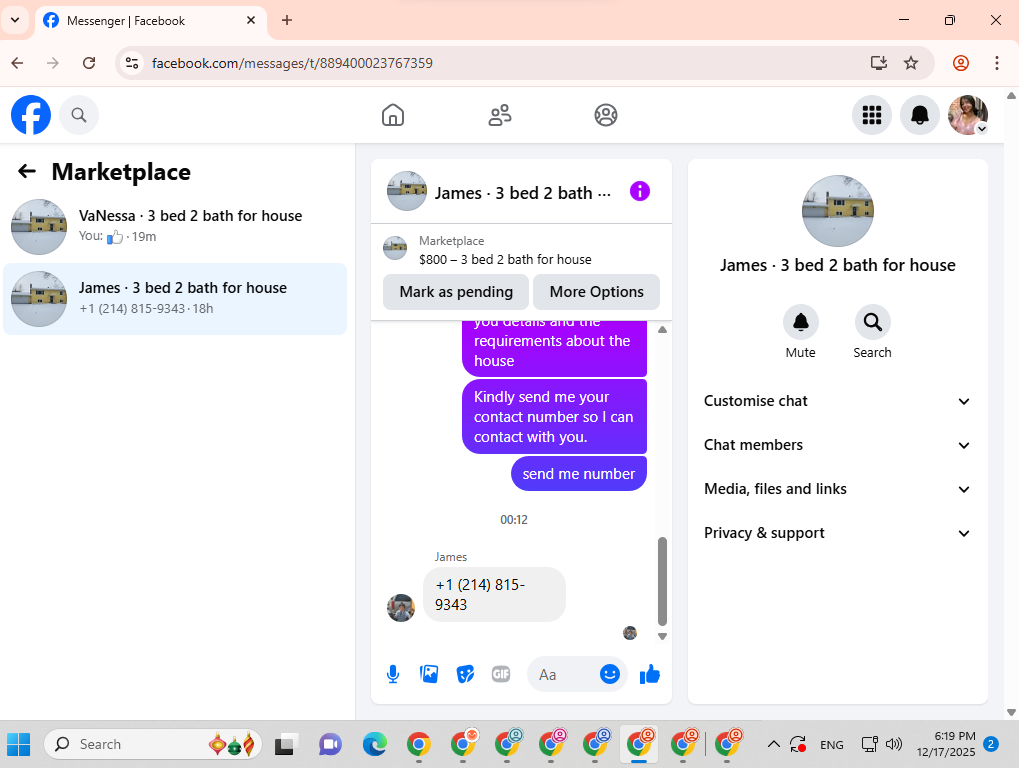1019x768 pixels.
Task: Open the emoji picker smiley face
Action: click(x=610, y=674)
